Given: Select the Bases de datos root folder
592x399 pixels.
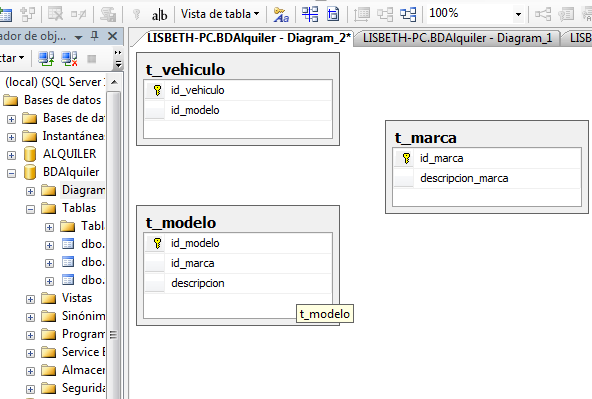Looking at the screenshot, I should point(62,100).
